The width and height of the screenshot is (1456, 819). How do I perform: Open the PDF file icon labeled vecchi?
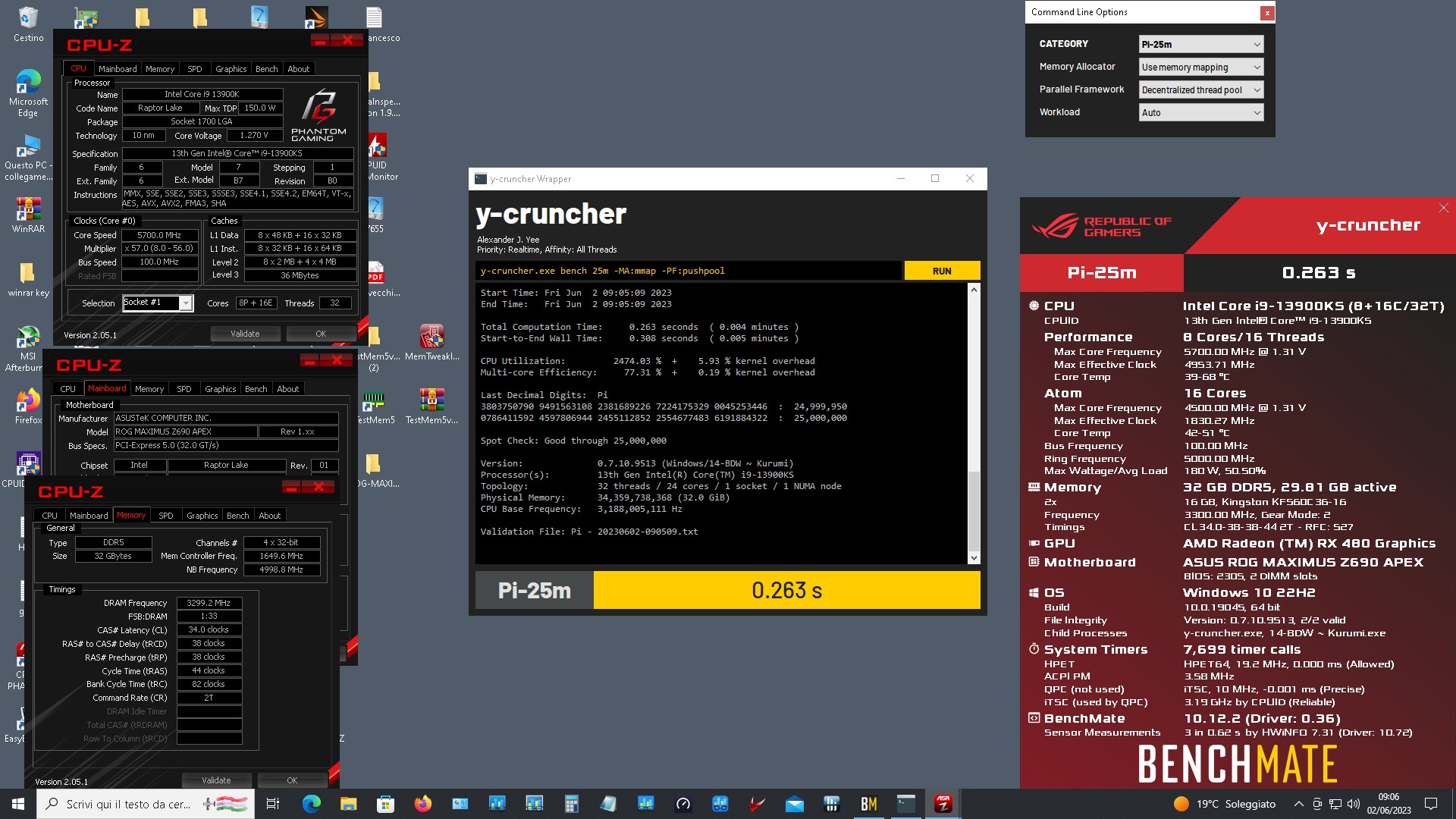[x=377, y=279]
